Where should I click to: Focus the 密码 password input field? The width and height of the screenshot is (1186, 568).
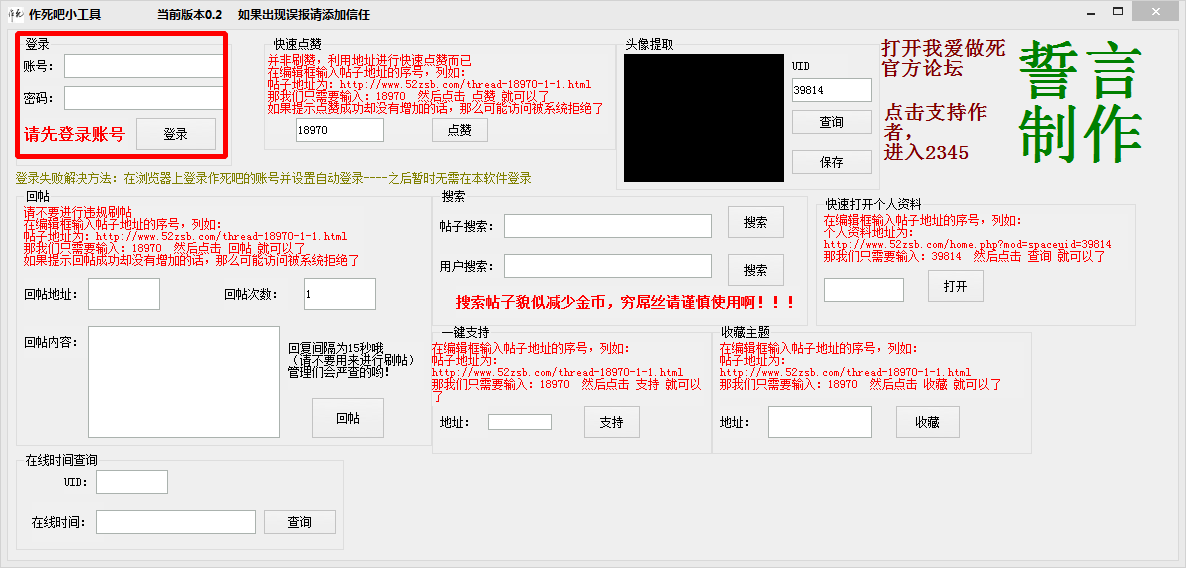coord(144,98)
